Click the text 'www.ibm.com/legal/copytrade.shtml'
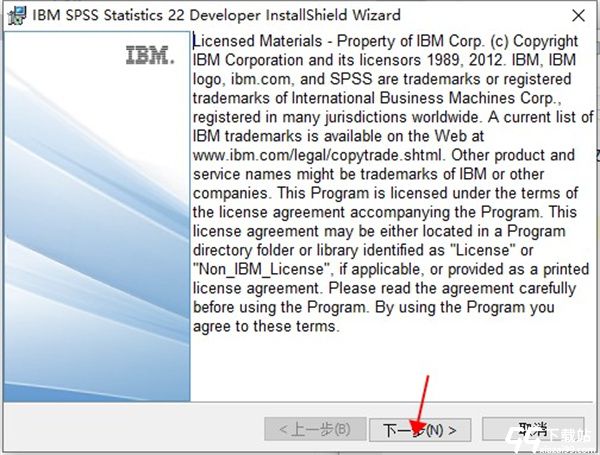 [x=318, y=155]
